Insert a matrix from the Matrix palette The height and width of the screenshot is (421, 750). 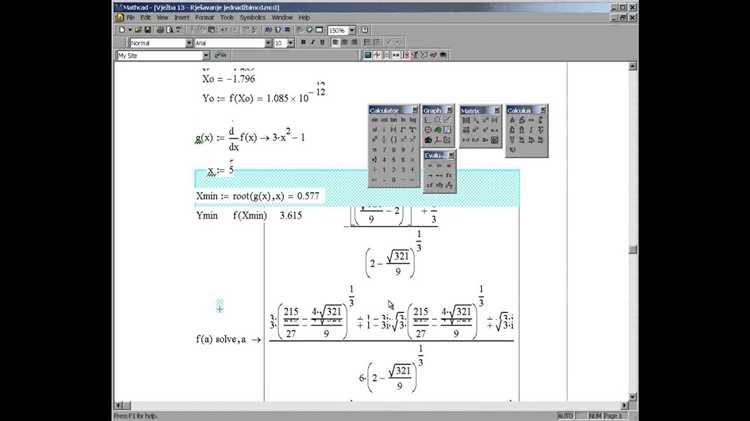(x=466, y=120)
